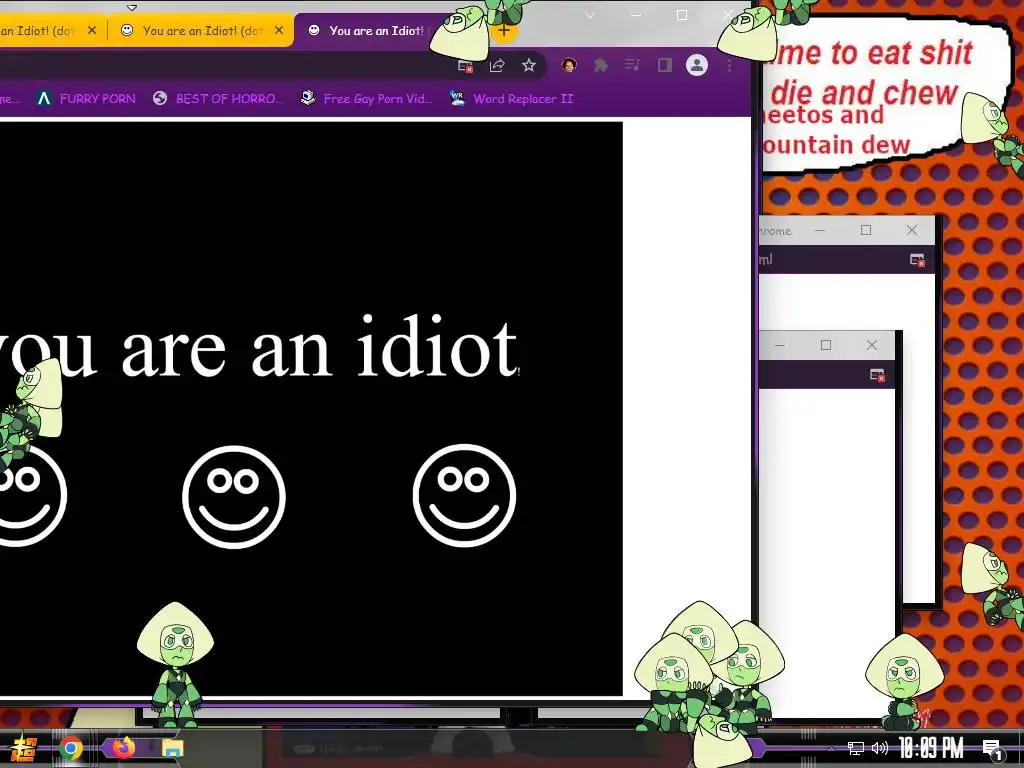Open the 'BEST OF HORRO...' bookmark
The image size is (1024, 768).
(x=219, y=99)
